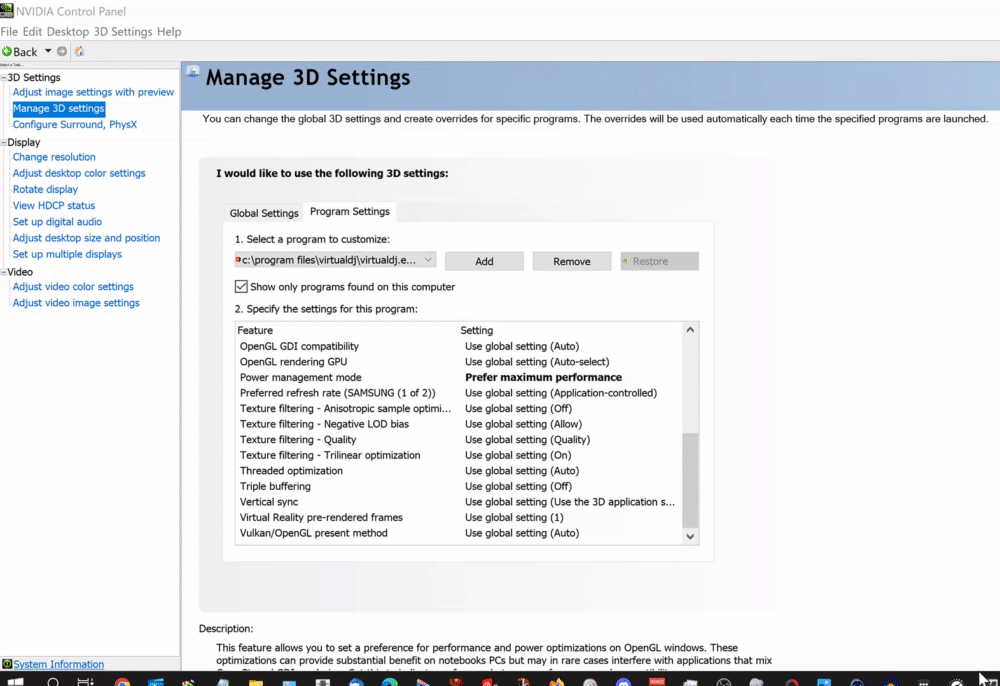The image size is (1000, 686).
Task: Open Adjust image settings with preview
Action: point(93,92)
